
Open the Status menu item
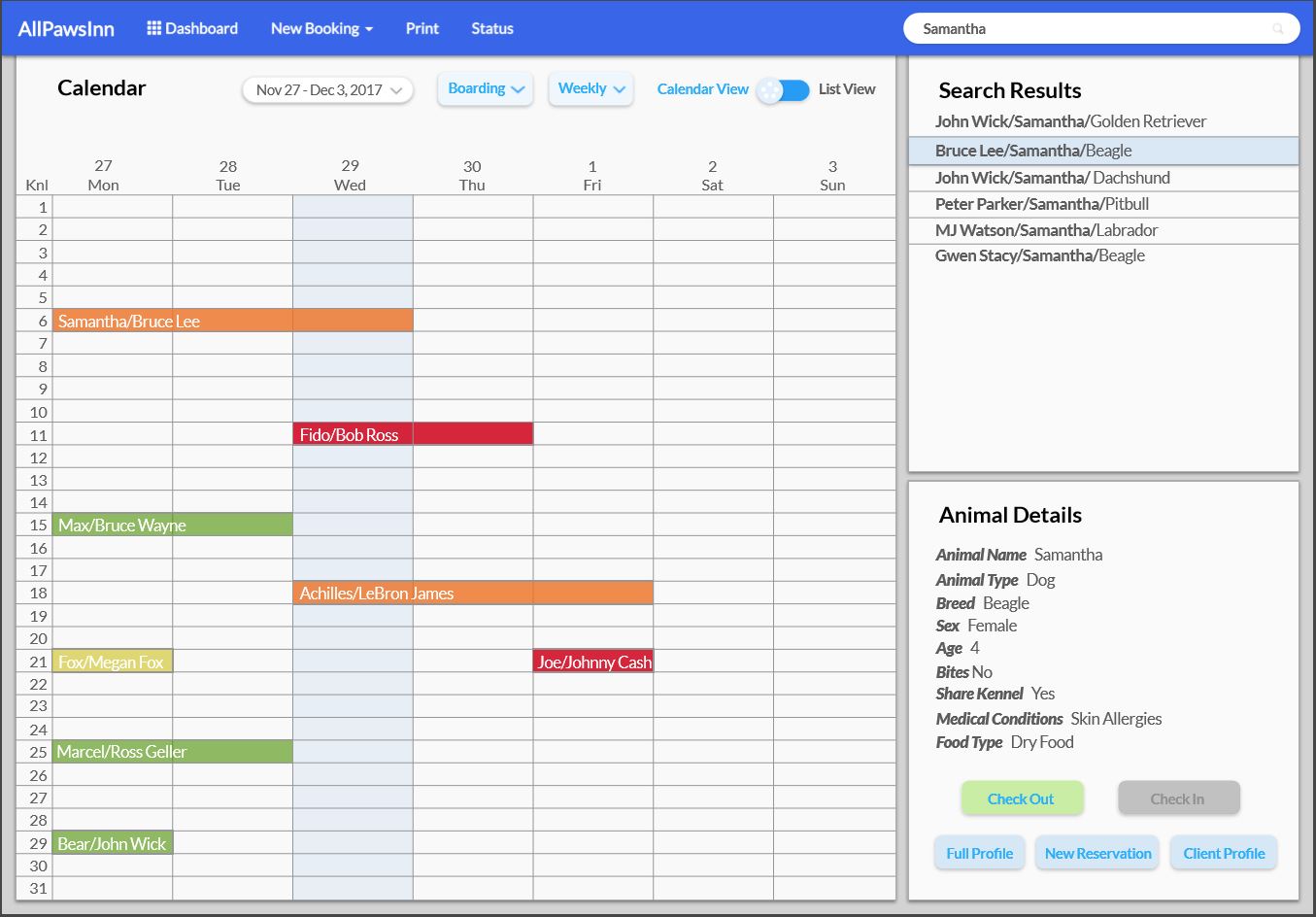point(492,29)
